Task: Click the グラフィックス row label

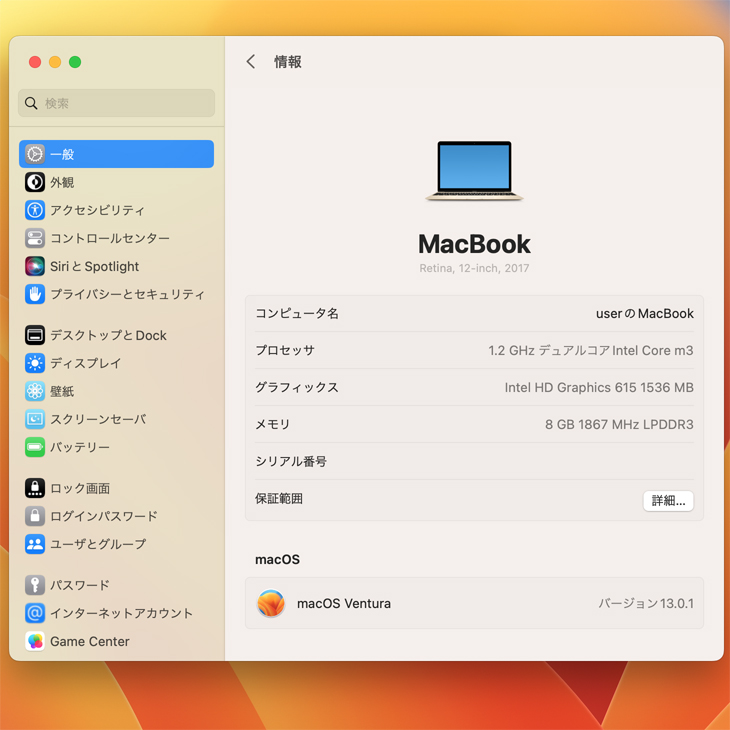Action: tap(297, 387)
